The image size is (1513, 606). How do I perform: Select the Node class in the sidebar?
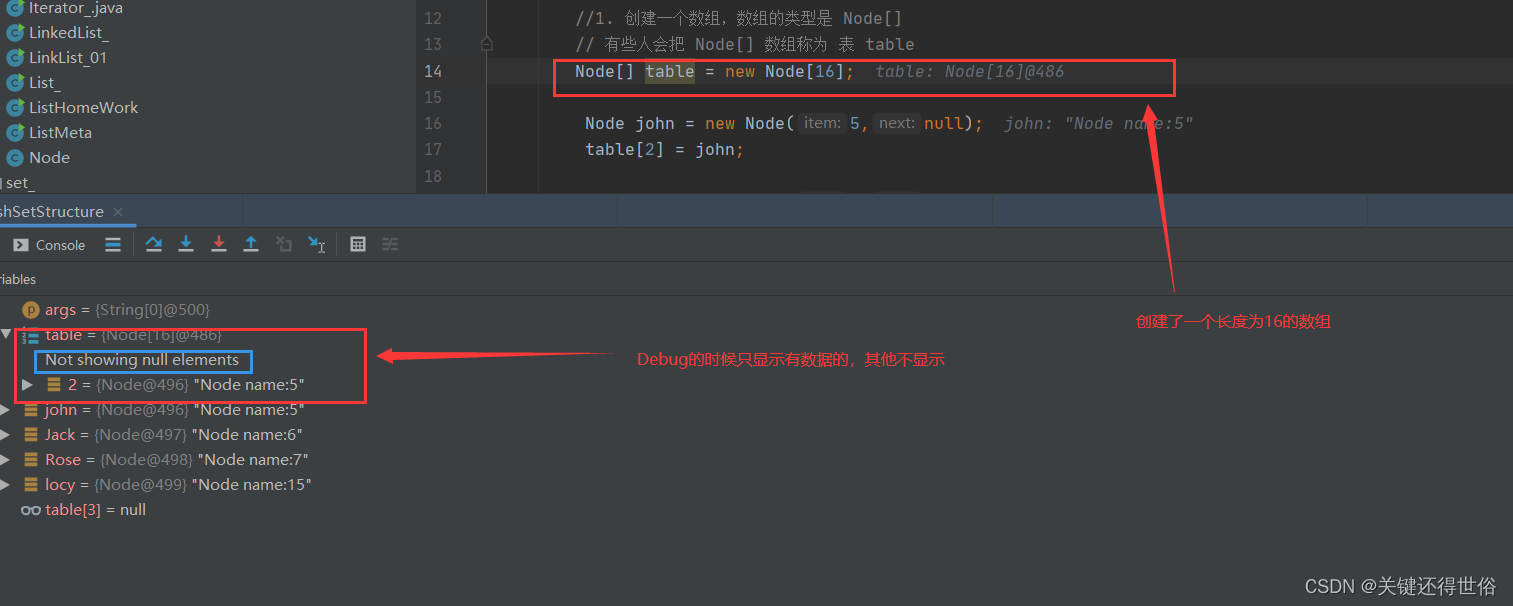coord(49,157)
